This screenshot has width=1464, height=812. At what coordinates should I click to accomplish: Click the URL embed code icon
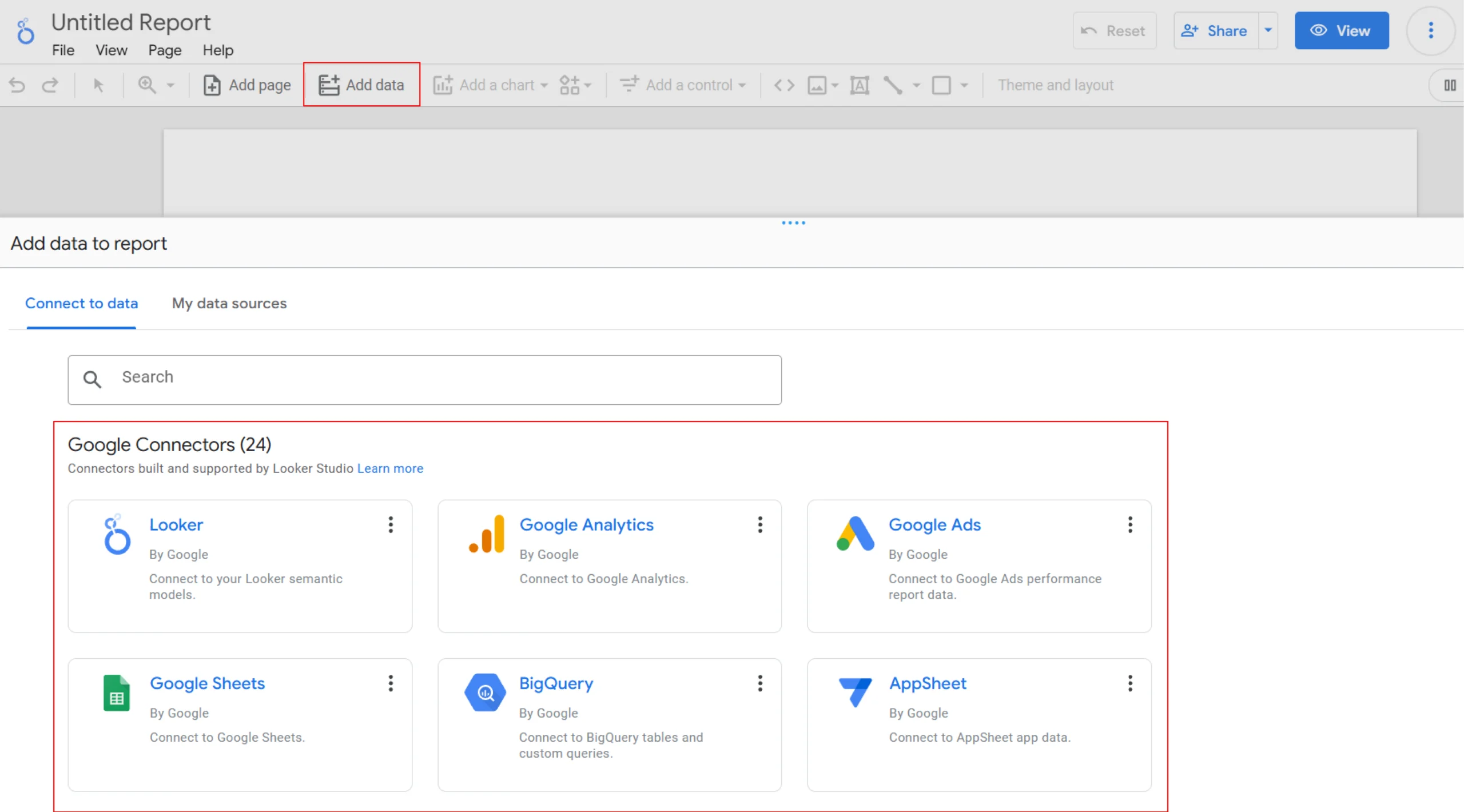coord(784,85)
